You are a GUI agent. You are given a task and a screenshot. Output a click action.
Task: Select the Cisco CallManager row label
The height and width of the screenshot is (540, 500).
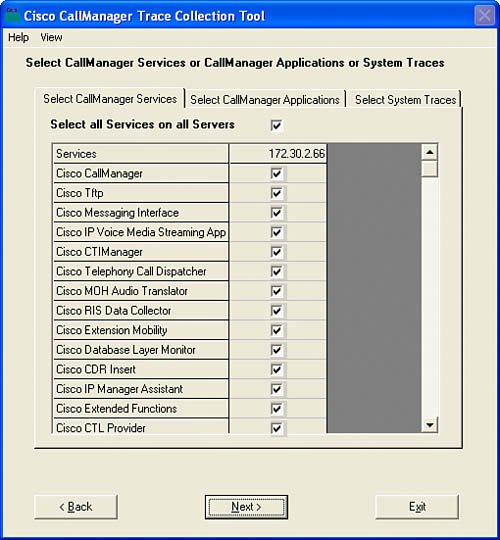tap(140, 173)
